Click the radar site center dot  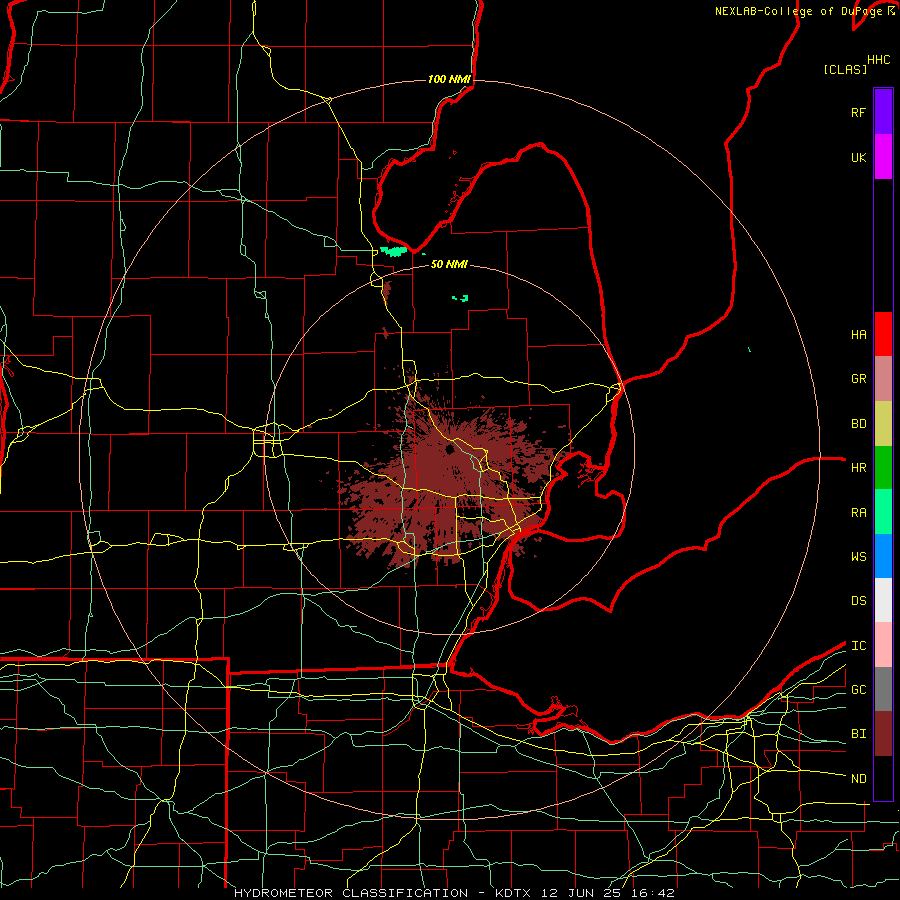(x=449, y=449)
